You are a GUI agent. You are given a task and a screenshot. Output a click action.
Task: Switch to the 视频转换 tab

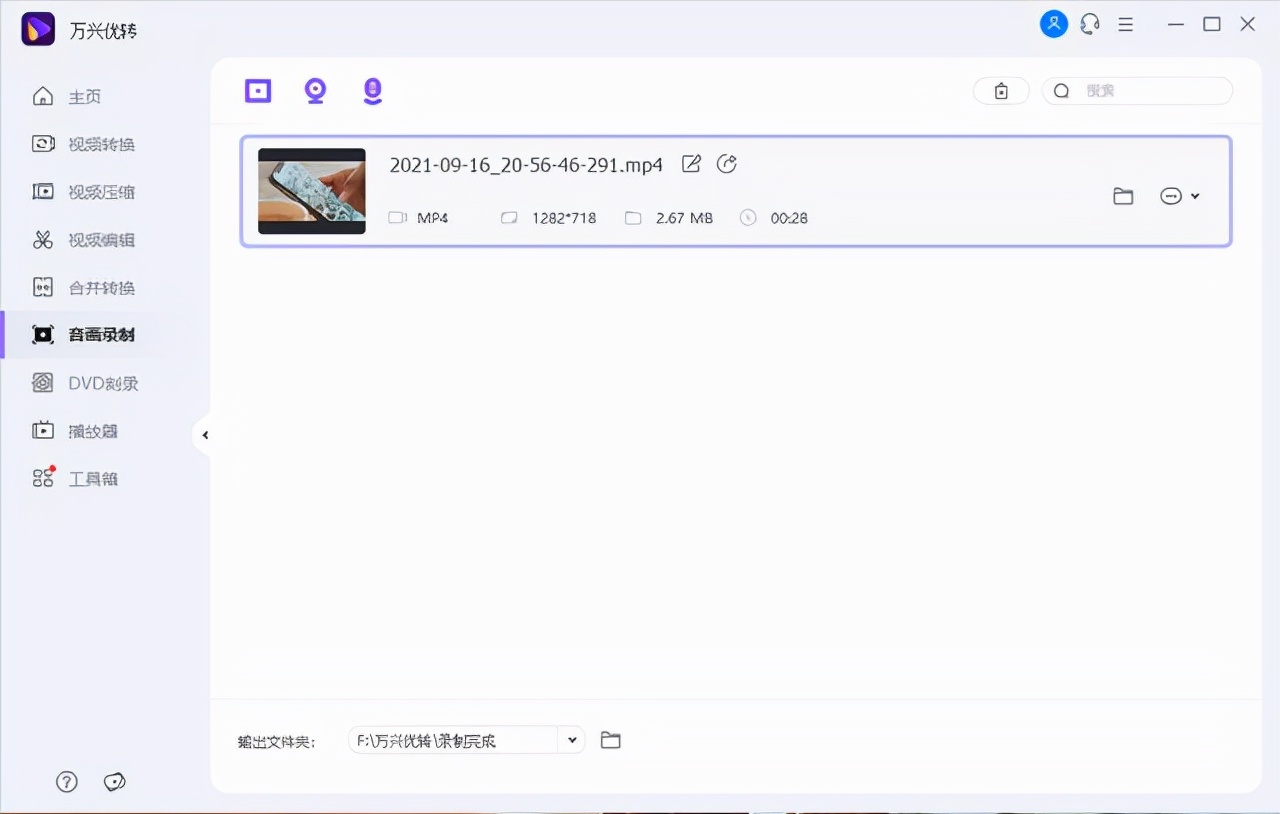[x=95, y=143]
